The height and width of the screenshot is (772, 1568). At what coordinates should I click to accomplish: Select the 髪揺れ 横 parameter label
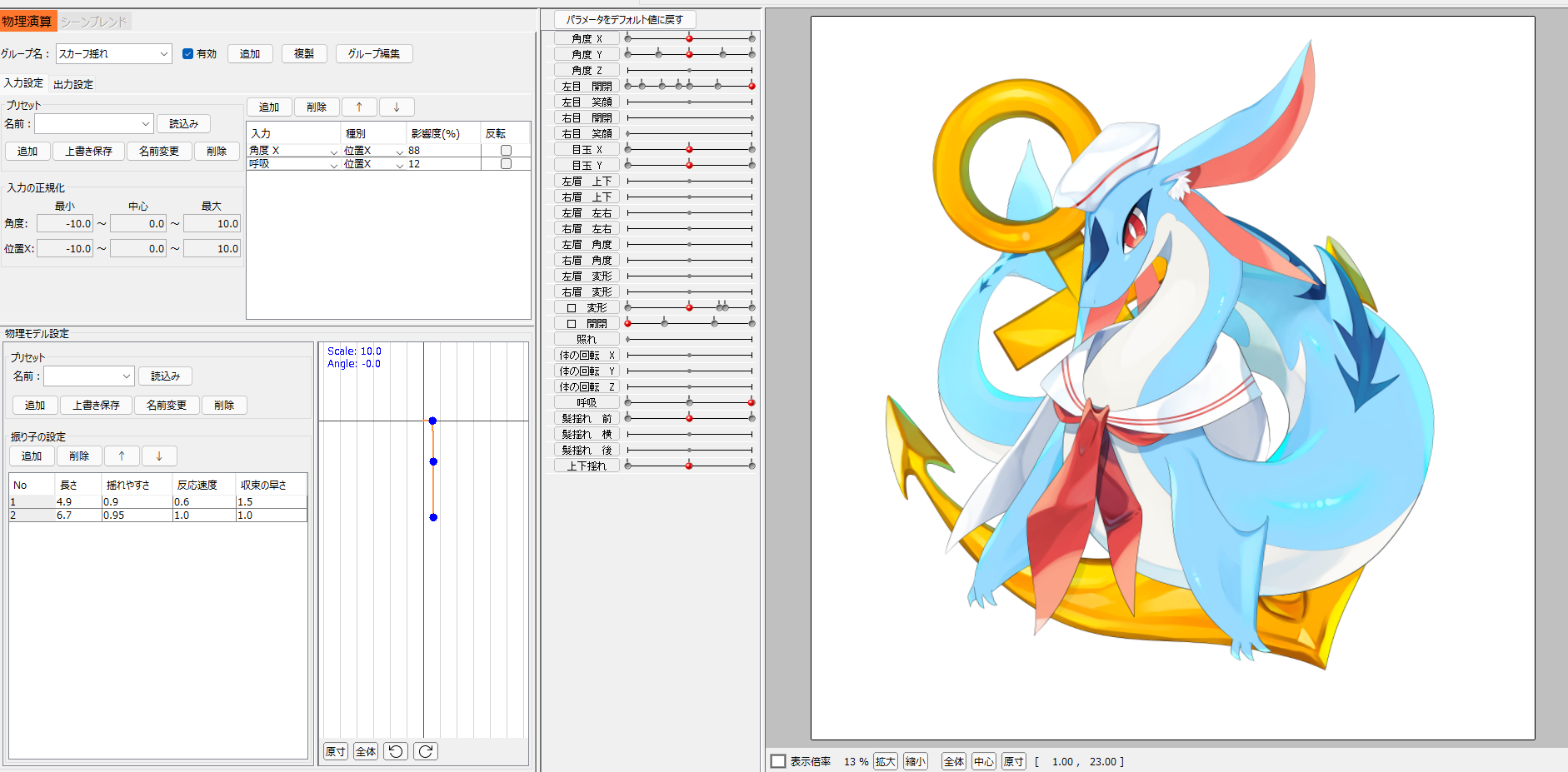587,434
